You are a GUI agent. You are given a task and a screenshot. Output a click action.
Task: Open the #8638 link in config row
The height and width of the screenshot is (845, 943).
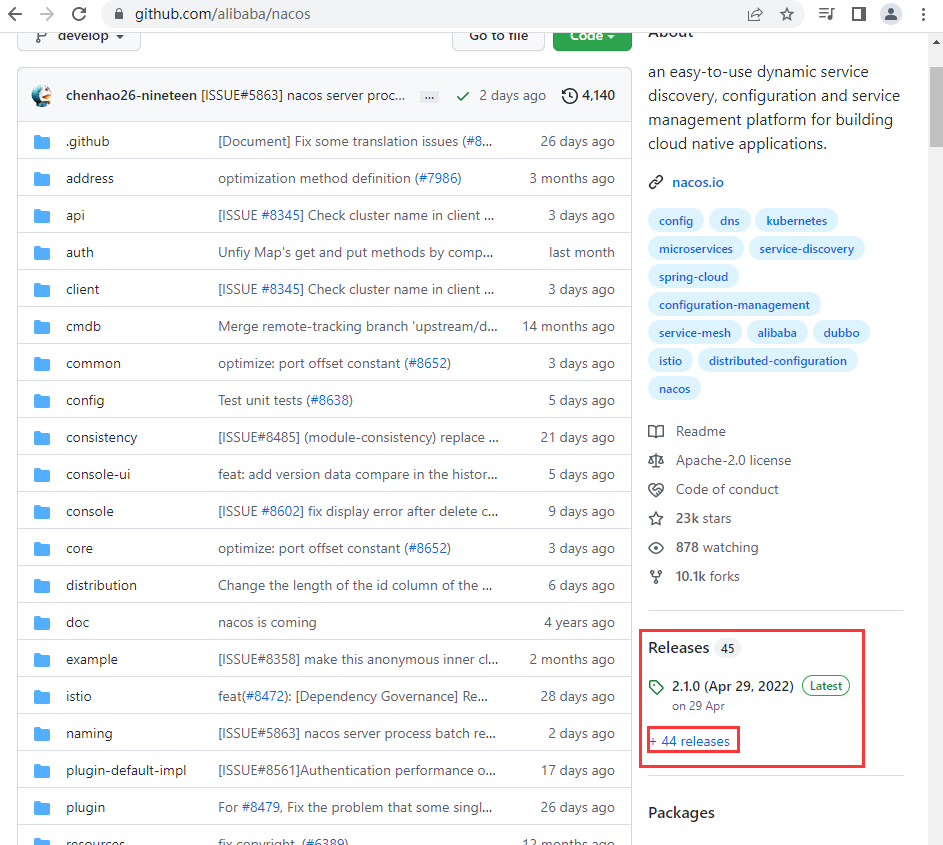click(x=330, y=401)
